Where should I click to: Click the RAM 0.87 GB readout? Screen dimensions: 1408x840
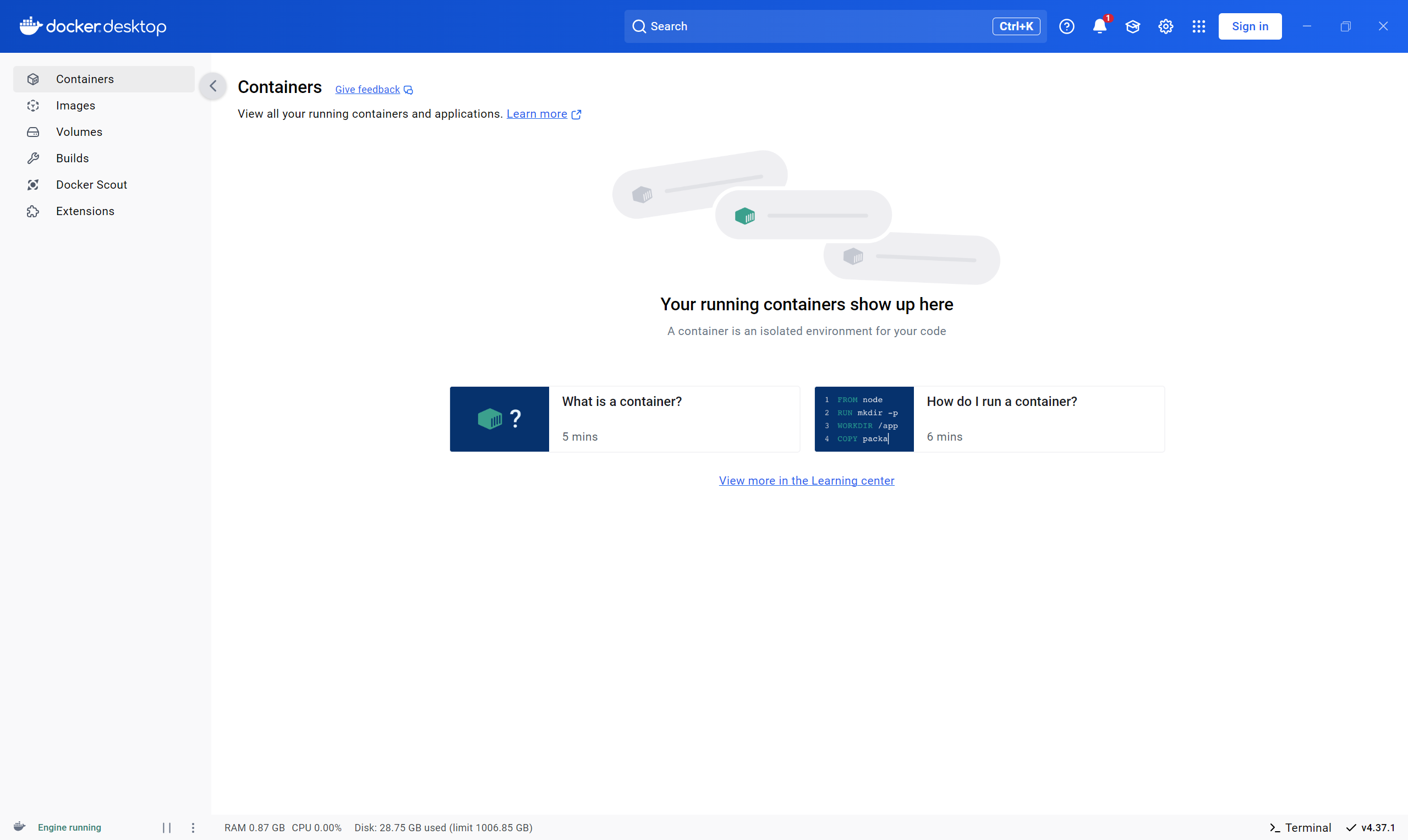click(x=255, y=827)
